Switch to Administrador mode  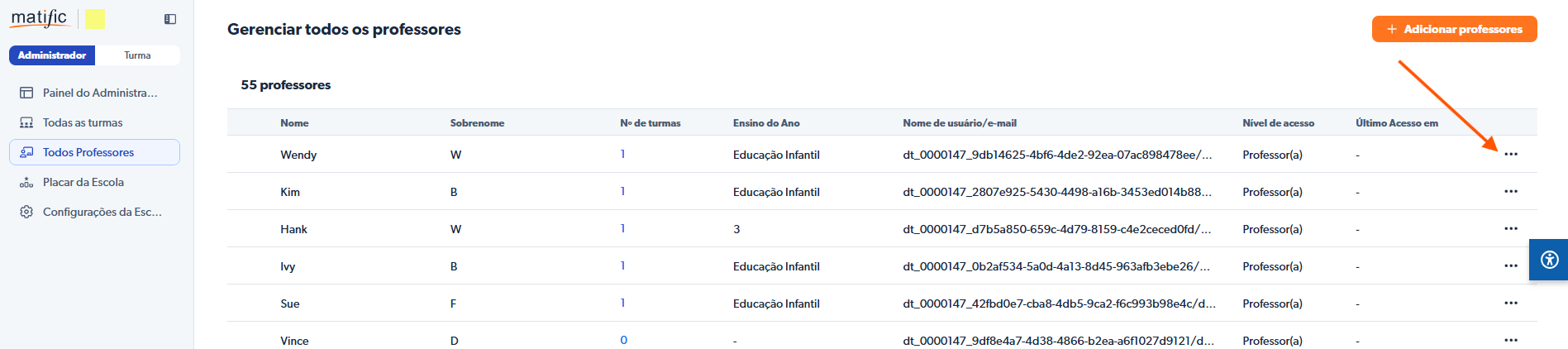coord(52,55)
